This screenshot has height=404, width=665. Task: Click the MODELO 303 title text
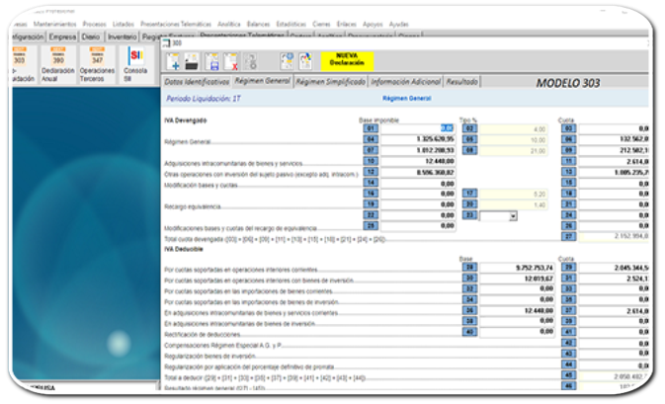point(568,83)
